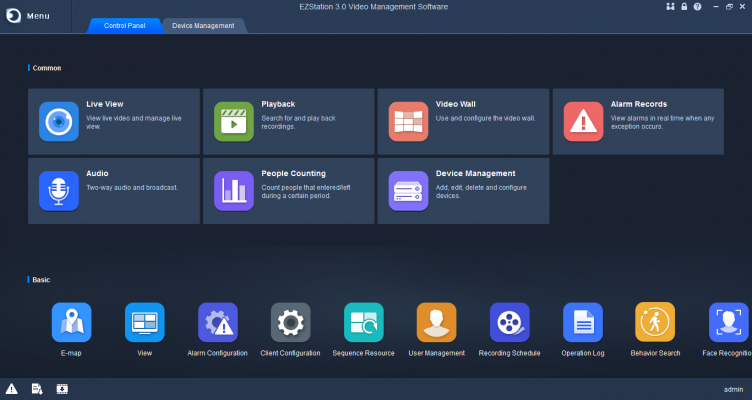The image size is (752, 400).
Task: Click the Client Configuration label
Action: click(291, 353)
